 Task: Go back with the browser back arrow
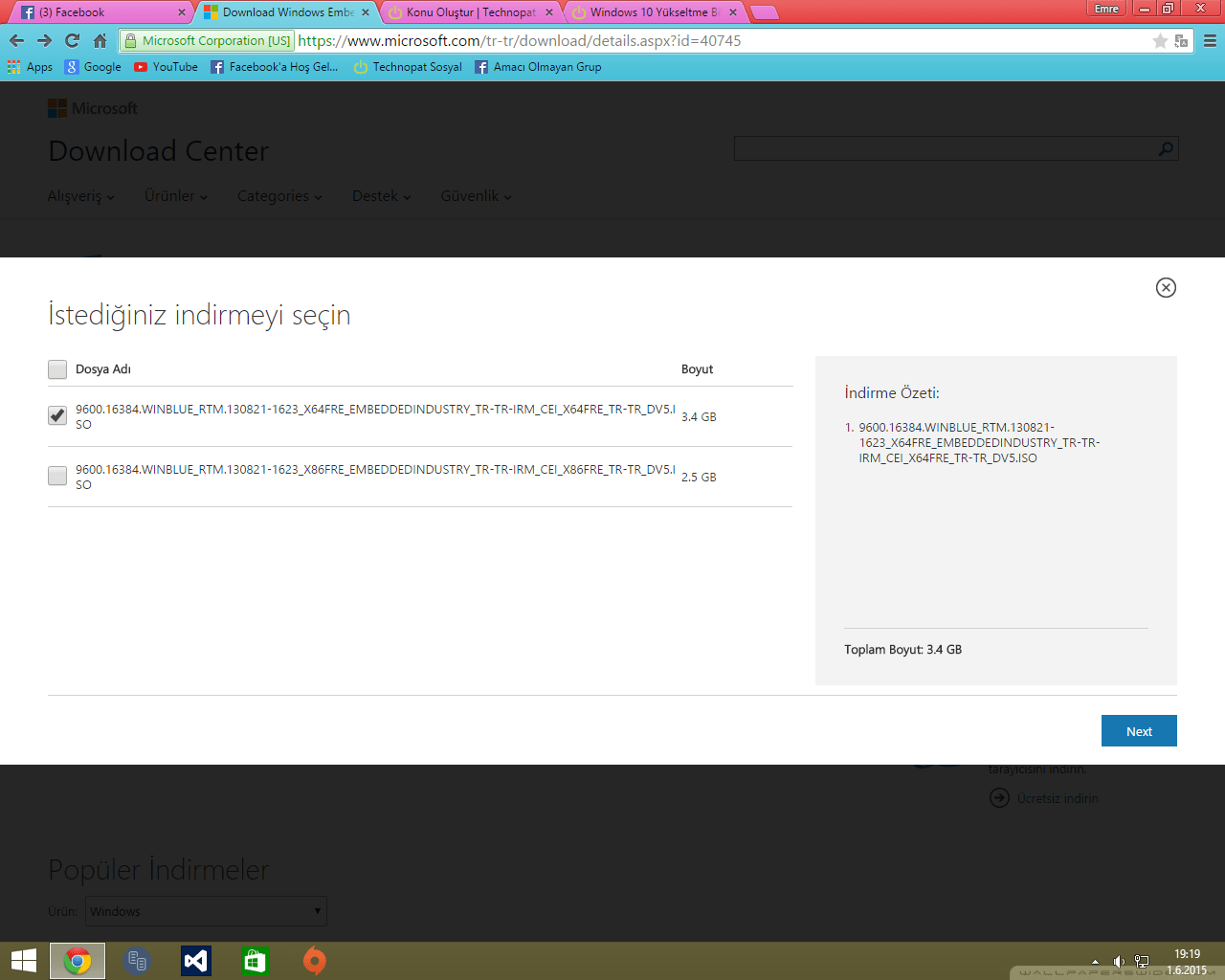pos(16,40)
